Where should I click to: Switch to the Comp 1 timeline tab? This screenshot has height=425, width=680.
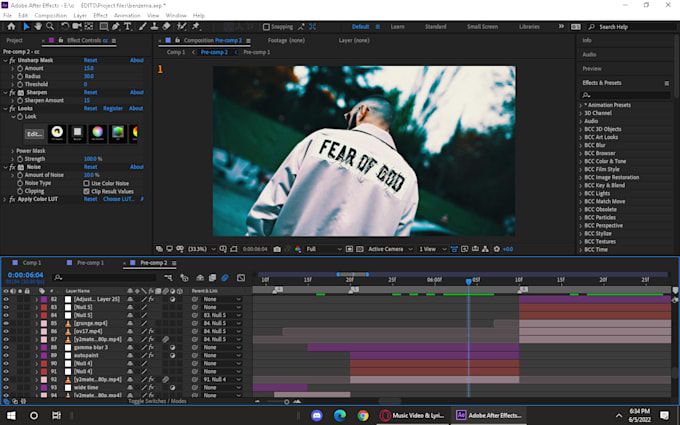[32, 263]
